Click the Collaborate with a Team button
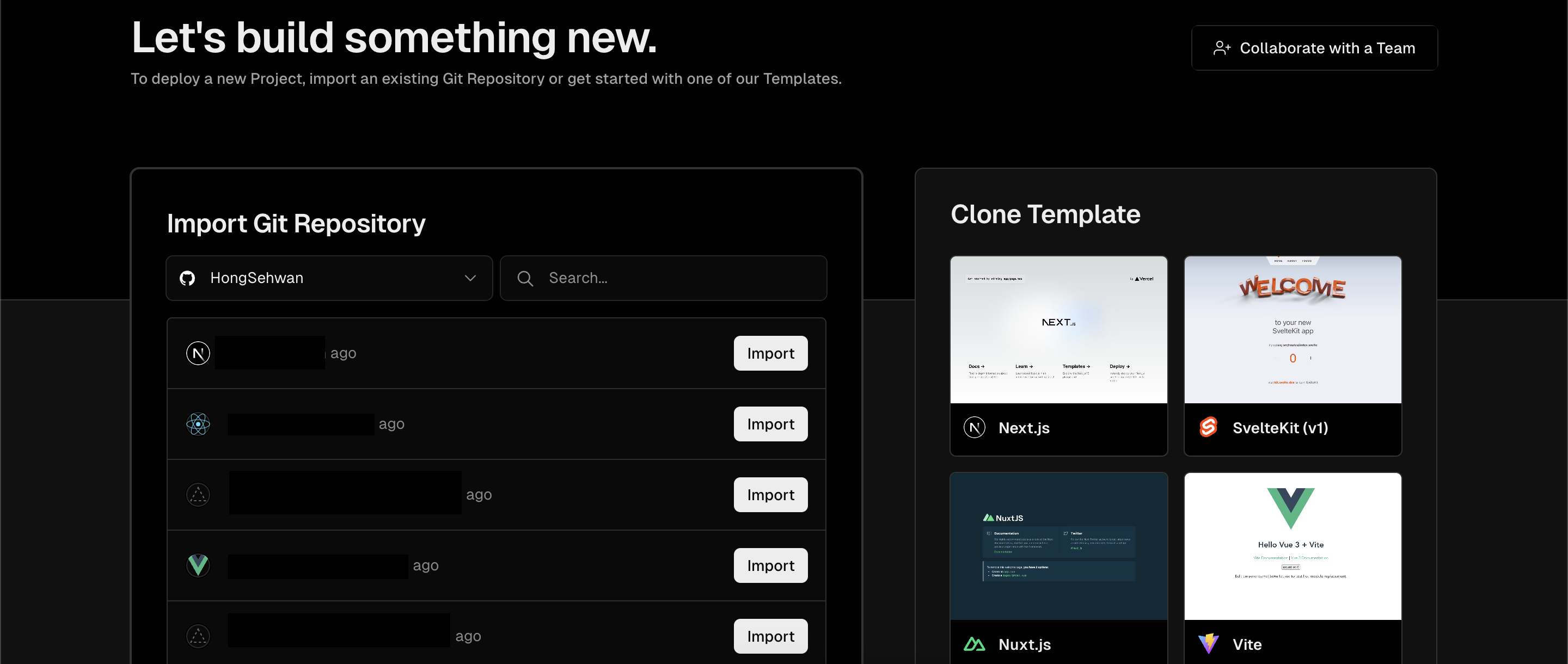The image size is (1568, 664). pyautogui.click(x=1314, y=48)
